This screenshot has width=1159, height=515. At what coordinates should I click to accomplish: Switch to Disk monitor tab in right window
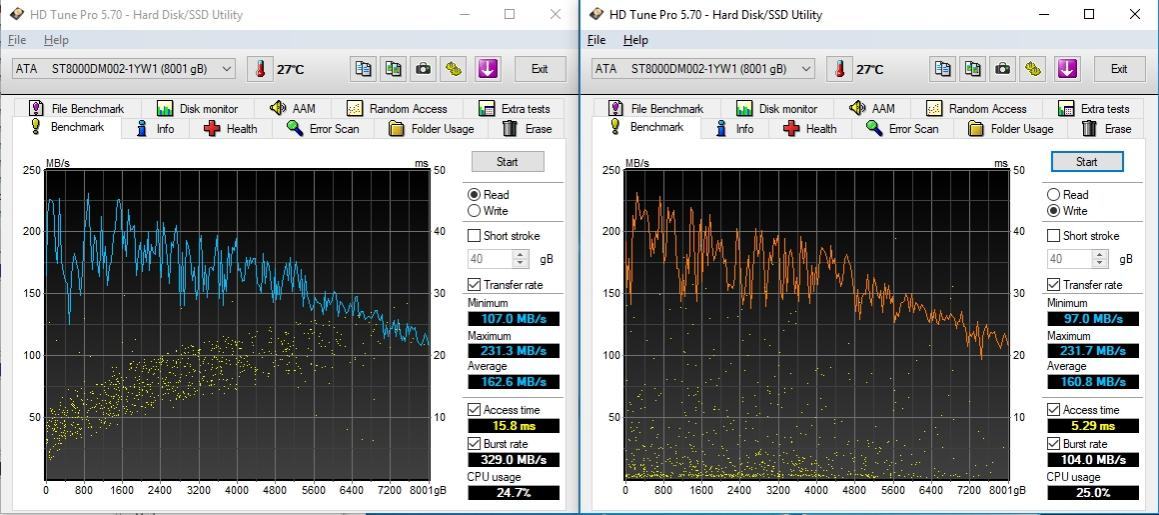pyautogui.click(x=777, y=109)
